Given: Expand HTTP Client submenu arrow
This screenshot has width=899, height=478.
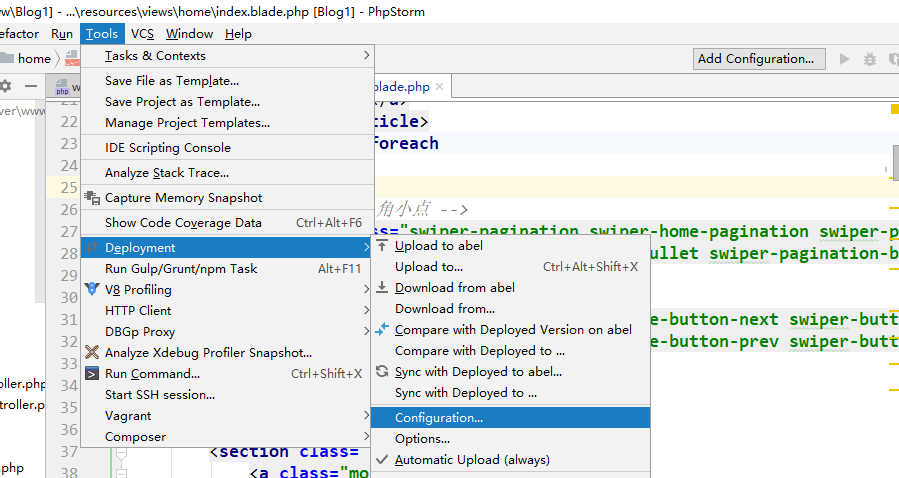Looking at the screenshot, I should click(366, 310).
